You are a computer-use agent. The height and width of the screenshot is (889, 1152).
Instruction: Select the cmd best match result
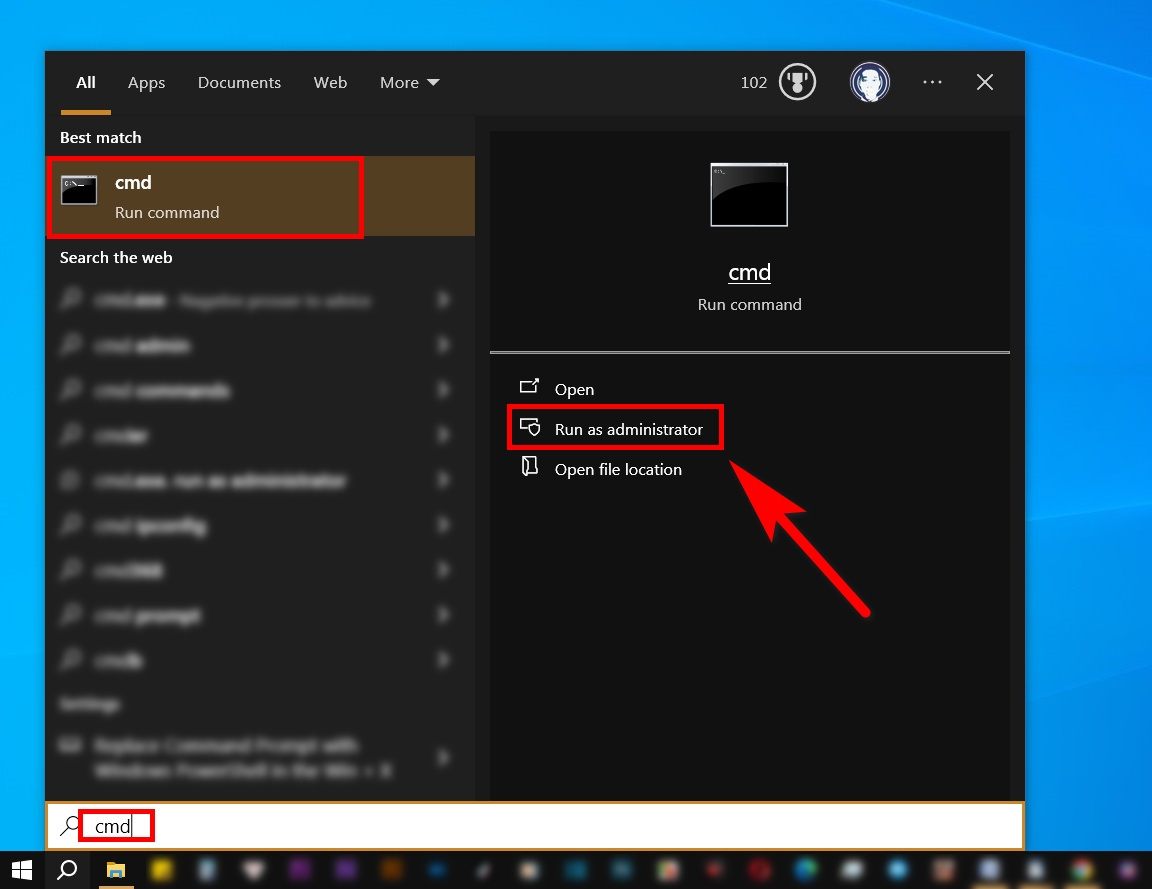260,196
